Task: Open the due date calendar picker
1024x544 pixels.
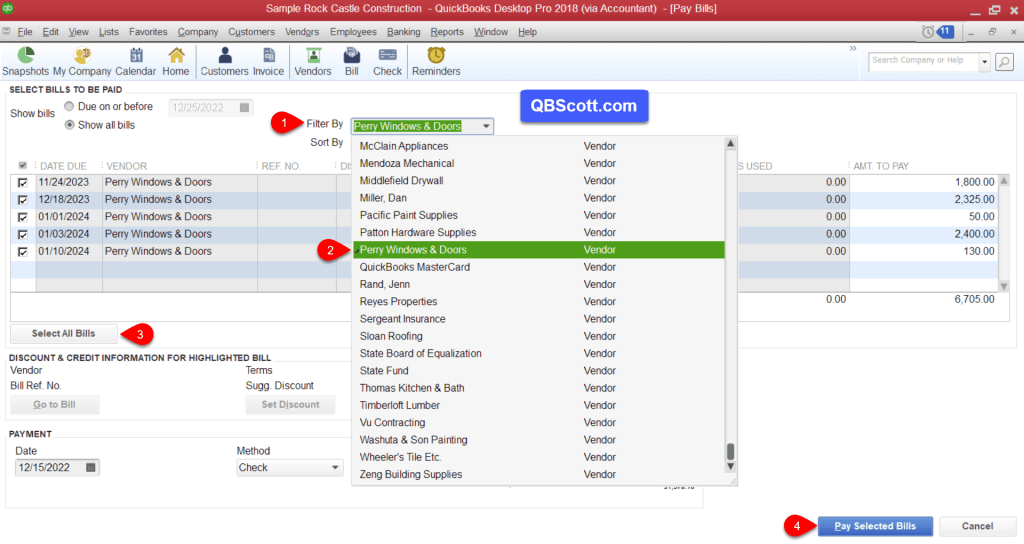Action: point(244,108)
